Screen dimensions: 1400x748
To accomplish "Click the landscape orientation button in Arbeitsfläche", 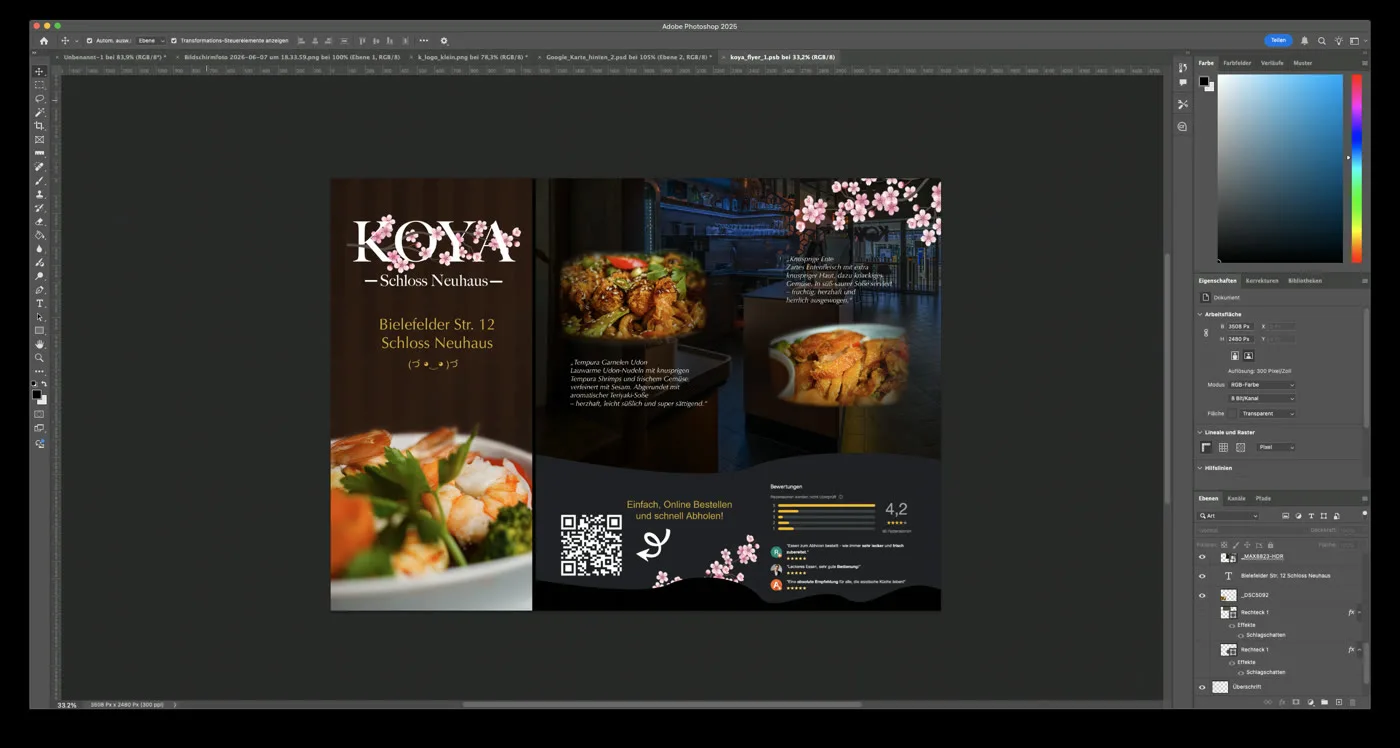I will pyautogui.click(x=1248, y=355).
